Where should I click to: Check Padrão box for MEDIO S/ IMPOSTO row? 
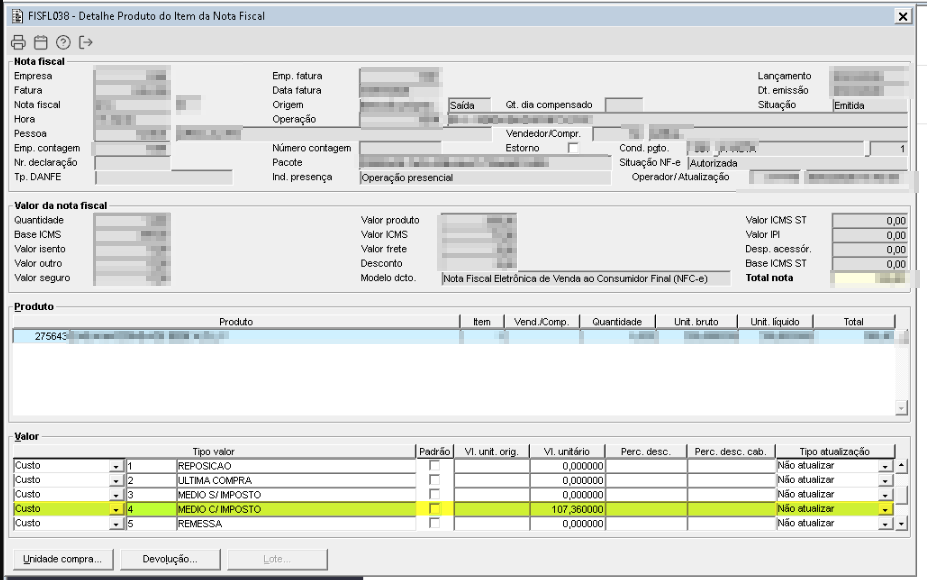(435, 494)
